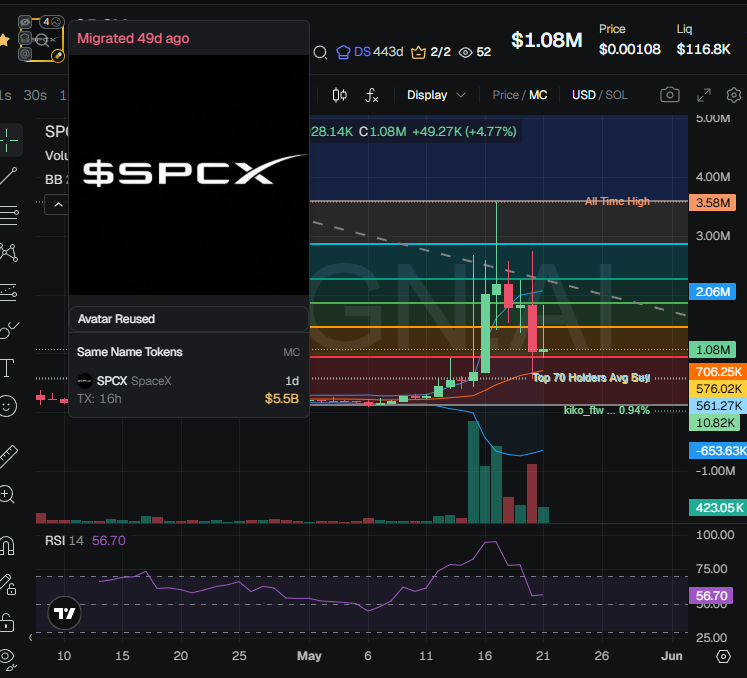Screen dimensions: 747x678
Task: Open the horizontal lines tool group
Action: pos(9,215)
